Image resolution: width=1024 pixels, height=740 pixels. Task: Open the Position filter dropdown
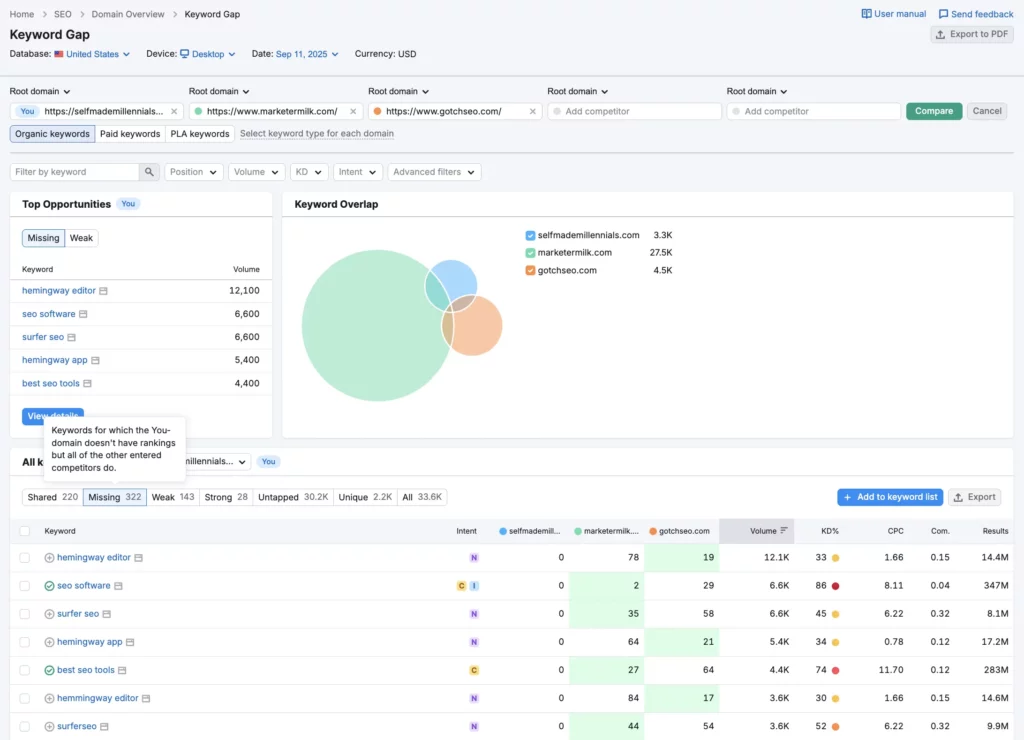pos(193,171)
